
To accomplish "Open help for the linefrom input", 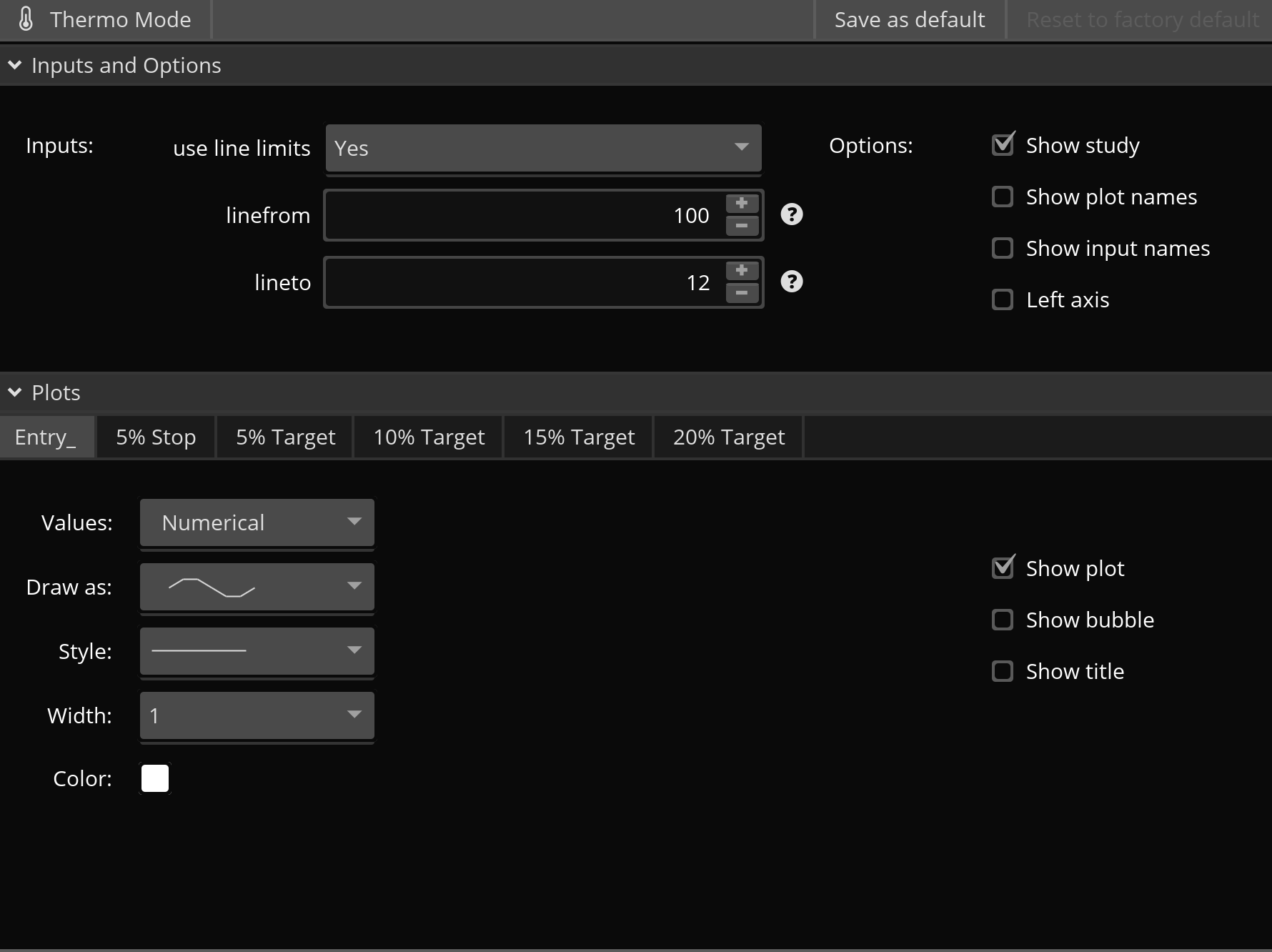I will point(792,214).
